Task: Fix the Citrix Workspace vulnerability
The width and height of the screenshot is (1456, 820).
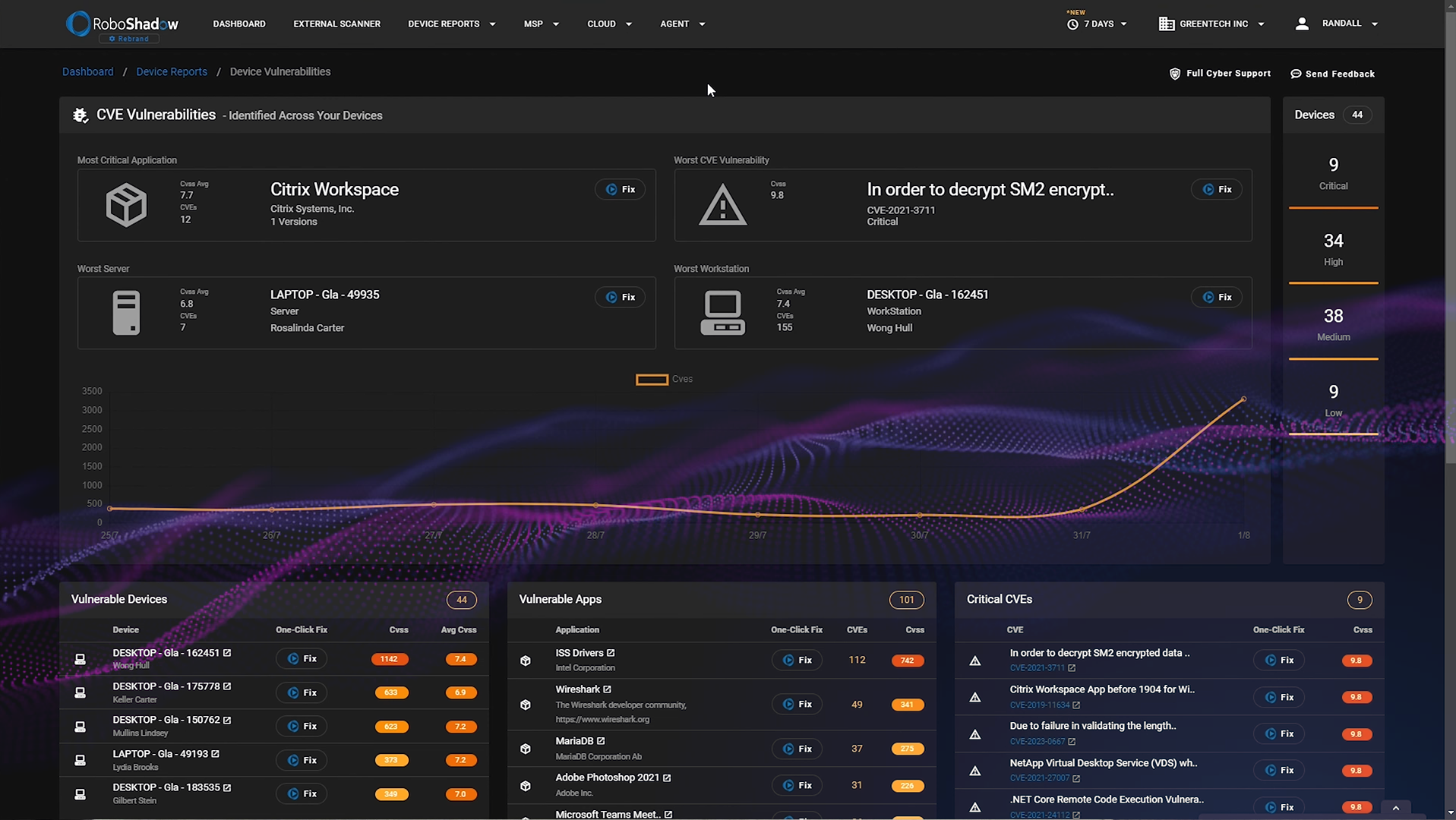Action: tap(620, 189)
